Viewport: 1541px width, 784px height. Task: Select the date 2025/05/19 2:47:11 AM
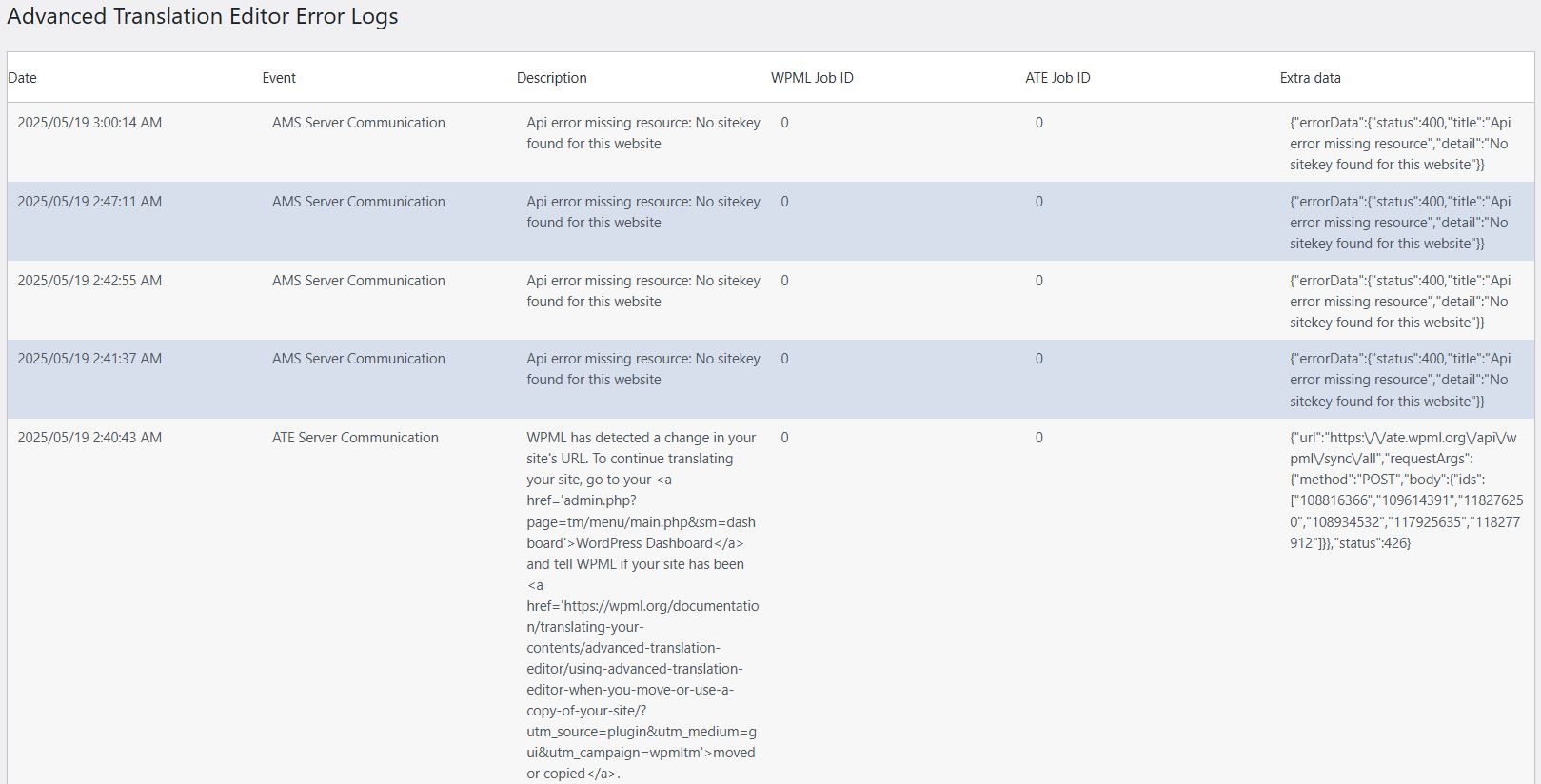pos(89,202)
